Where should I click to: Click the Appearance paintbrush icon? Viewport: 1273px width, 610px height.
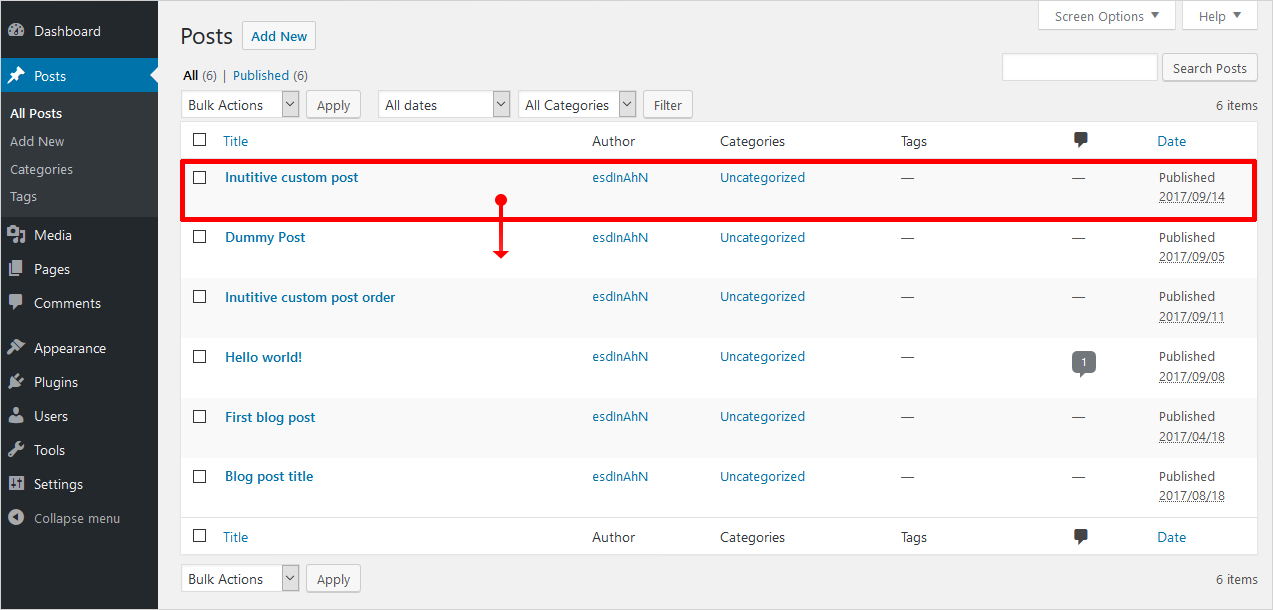coord(16,348)
